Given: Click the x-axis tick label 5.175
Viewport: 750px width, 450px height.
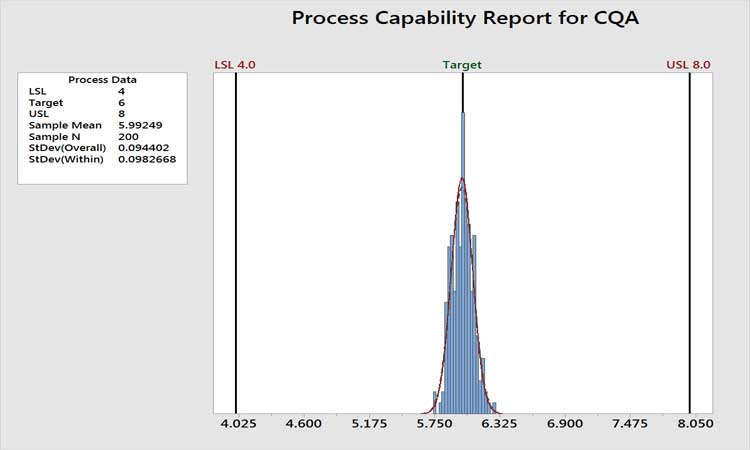Looking at the screenshot, I should pyautogui.click(x=369, y=424).
